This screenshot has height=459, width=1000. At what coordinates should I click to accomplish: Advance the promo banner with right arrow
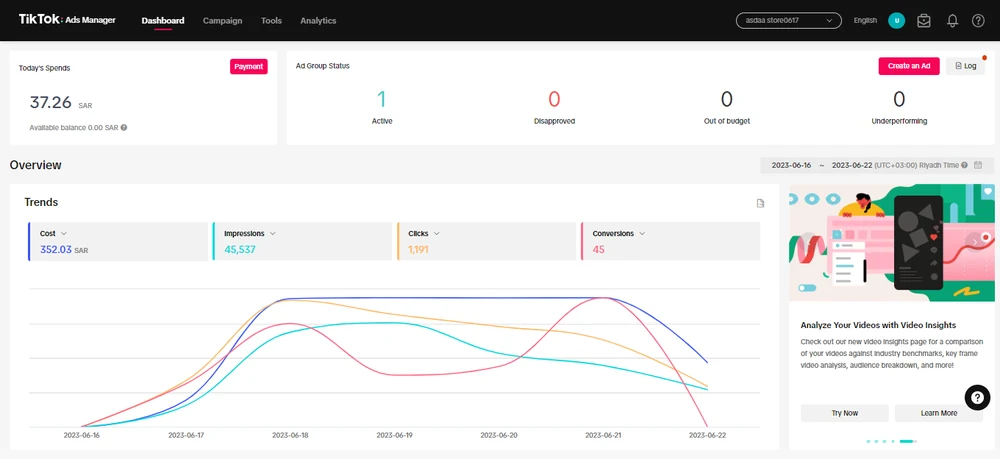974,242
